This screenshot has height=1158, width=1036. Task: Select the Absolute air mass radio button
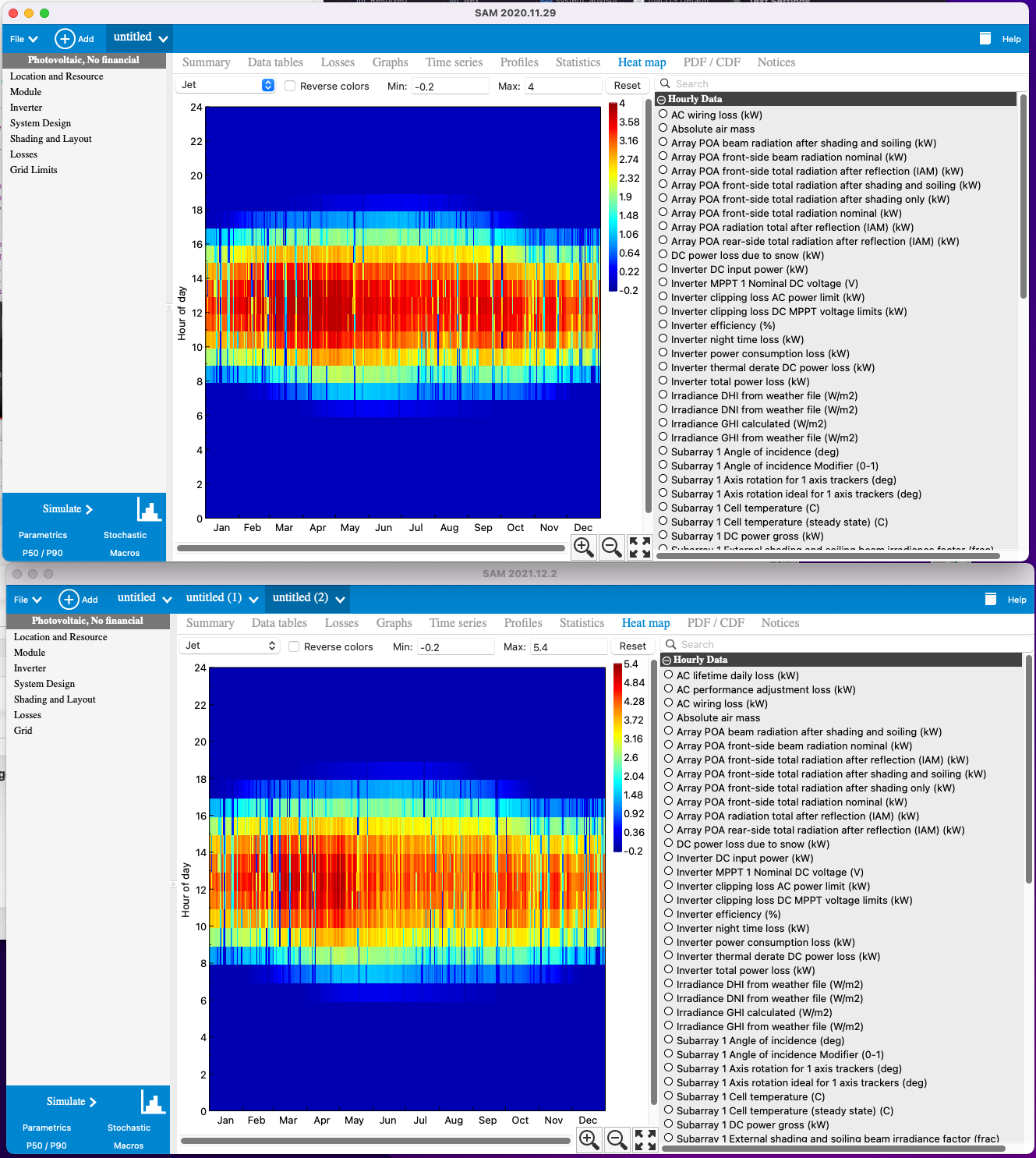click(x=663, y=128)
